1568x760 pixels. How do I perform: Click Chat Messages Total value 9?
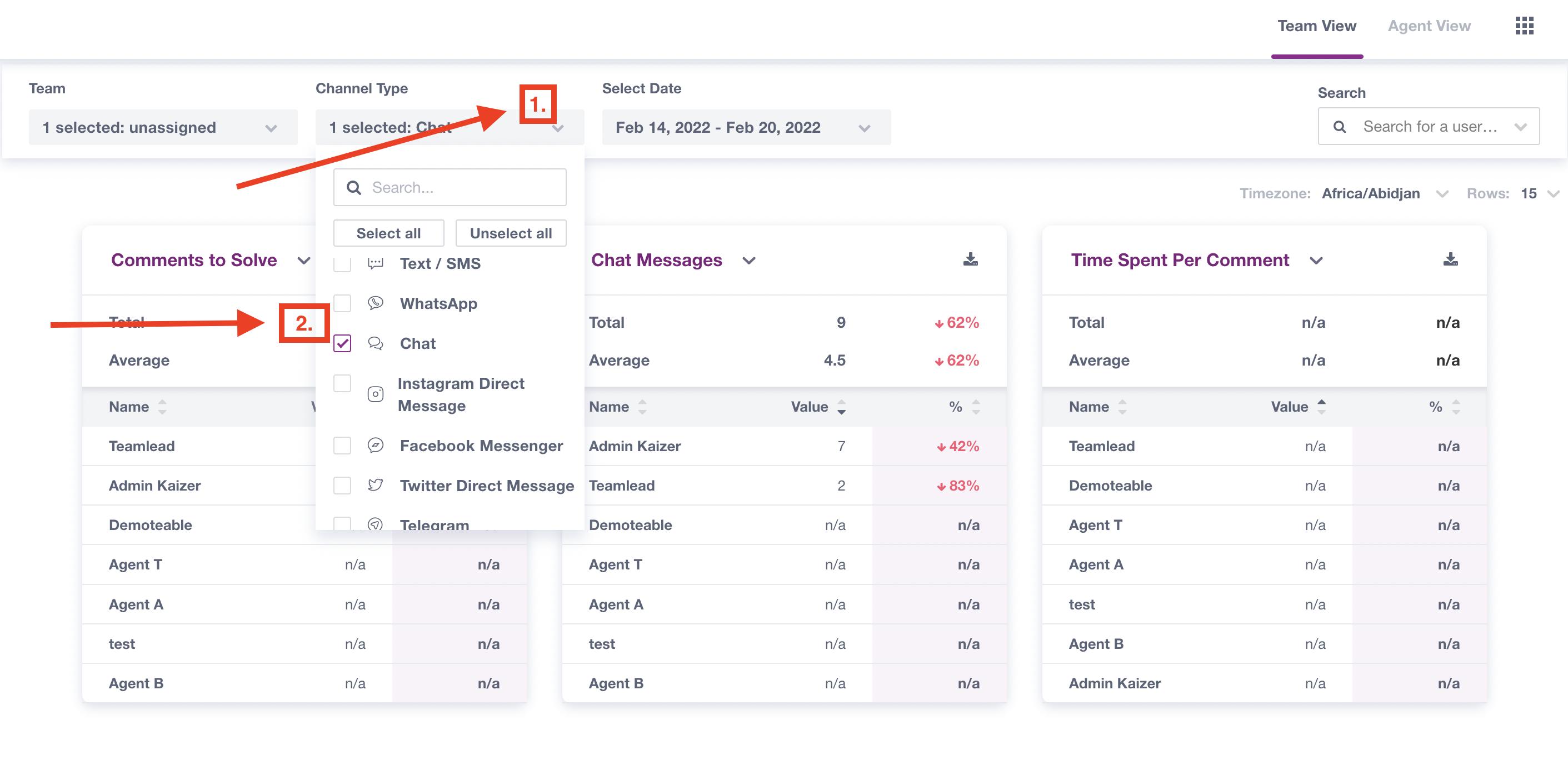pos(841,322)
